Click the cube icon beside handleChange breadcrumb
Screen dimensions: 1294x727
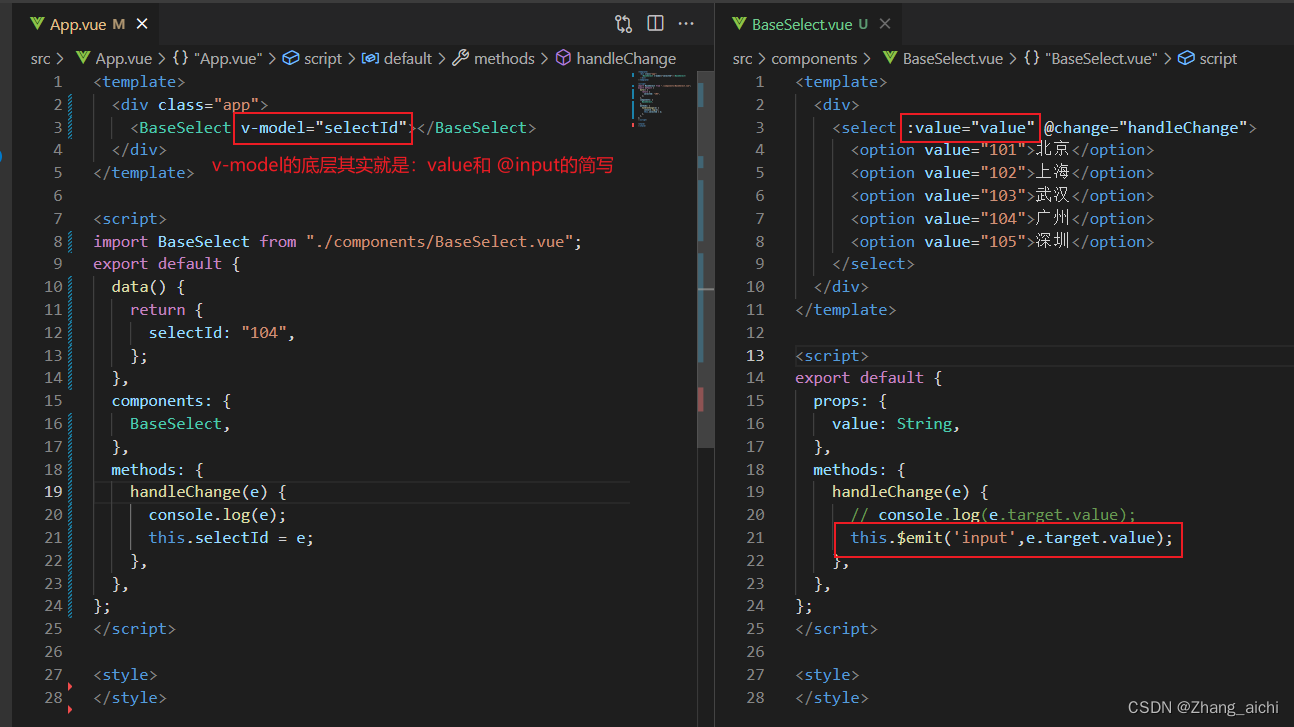point(563,59)
